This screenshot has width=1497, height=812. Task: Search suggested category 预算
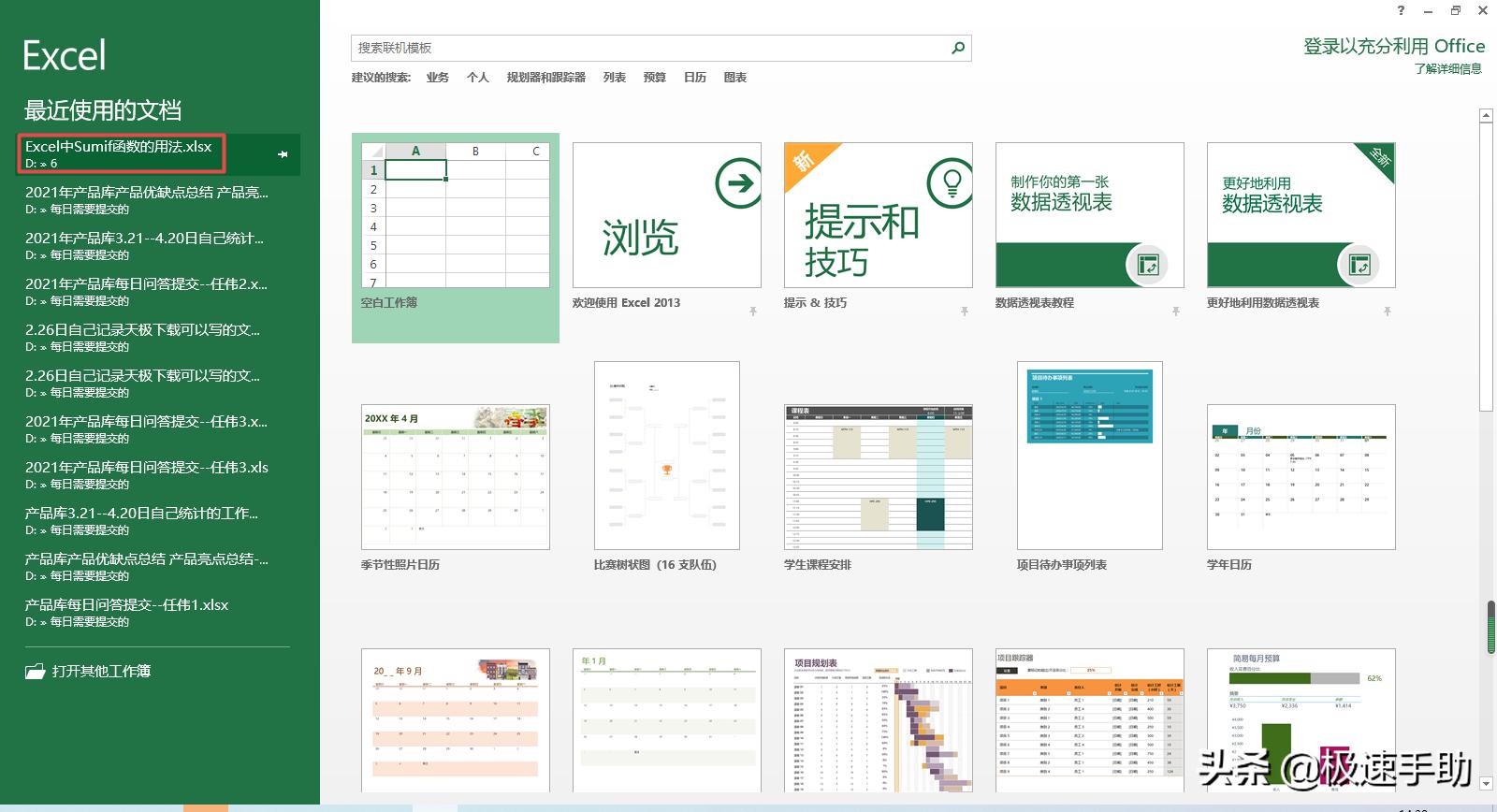click(x=655, y=78)
